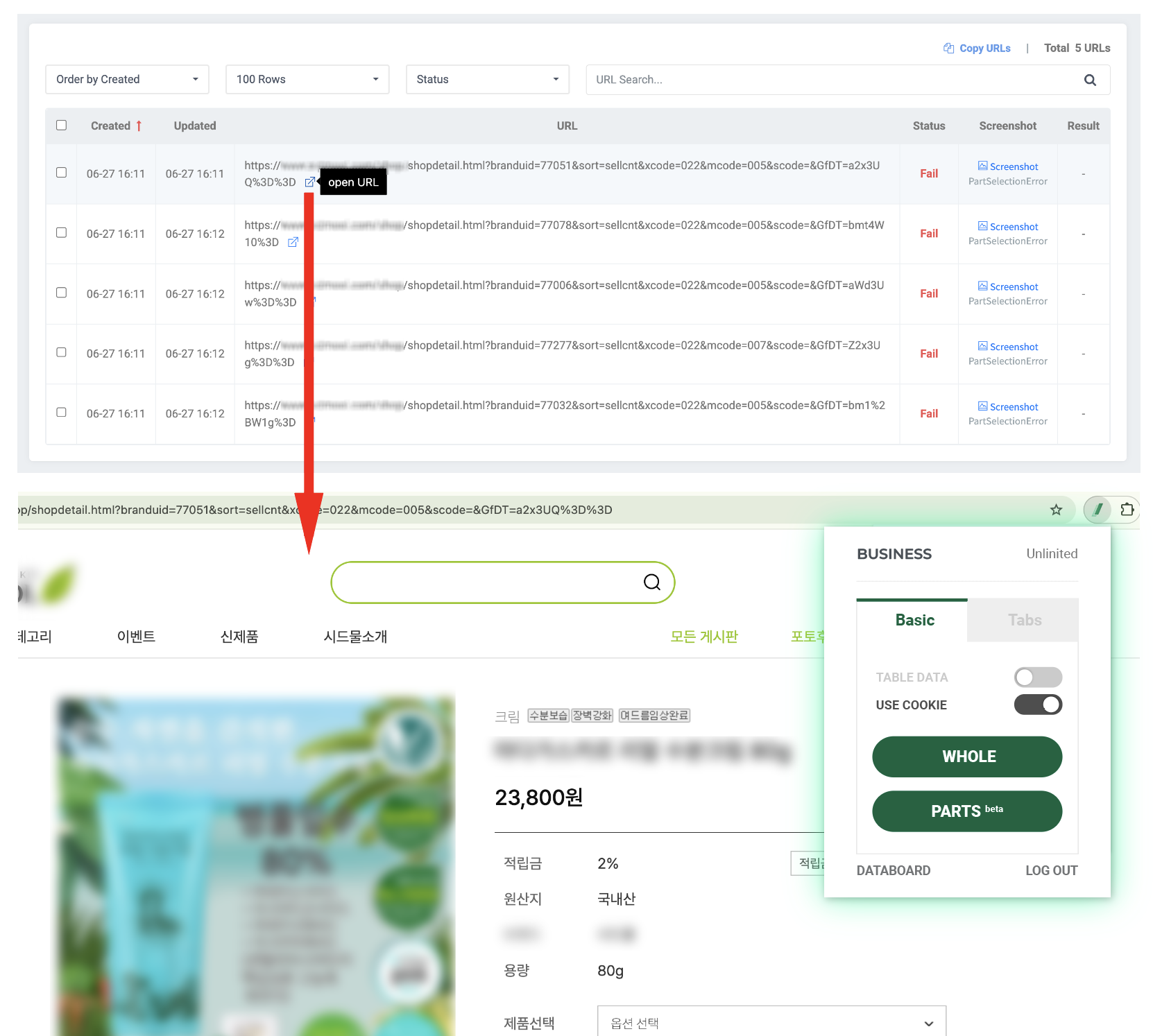This screenshot has height=1036, width=1153.
Task: Select the Basic tab
Action: click(914, 620)
